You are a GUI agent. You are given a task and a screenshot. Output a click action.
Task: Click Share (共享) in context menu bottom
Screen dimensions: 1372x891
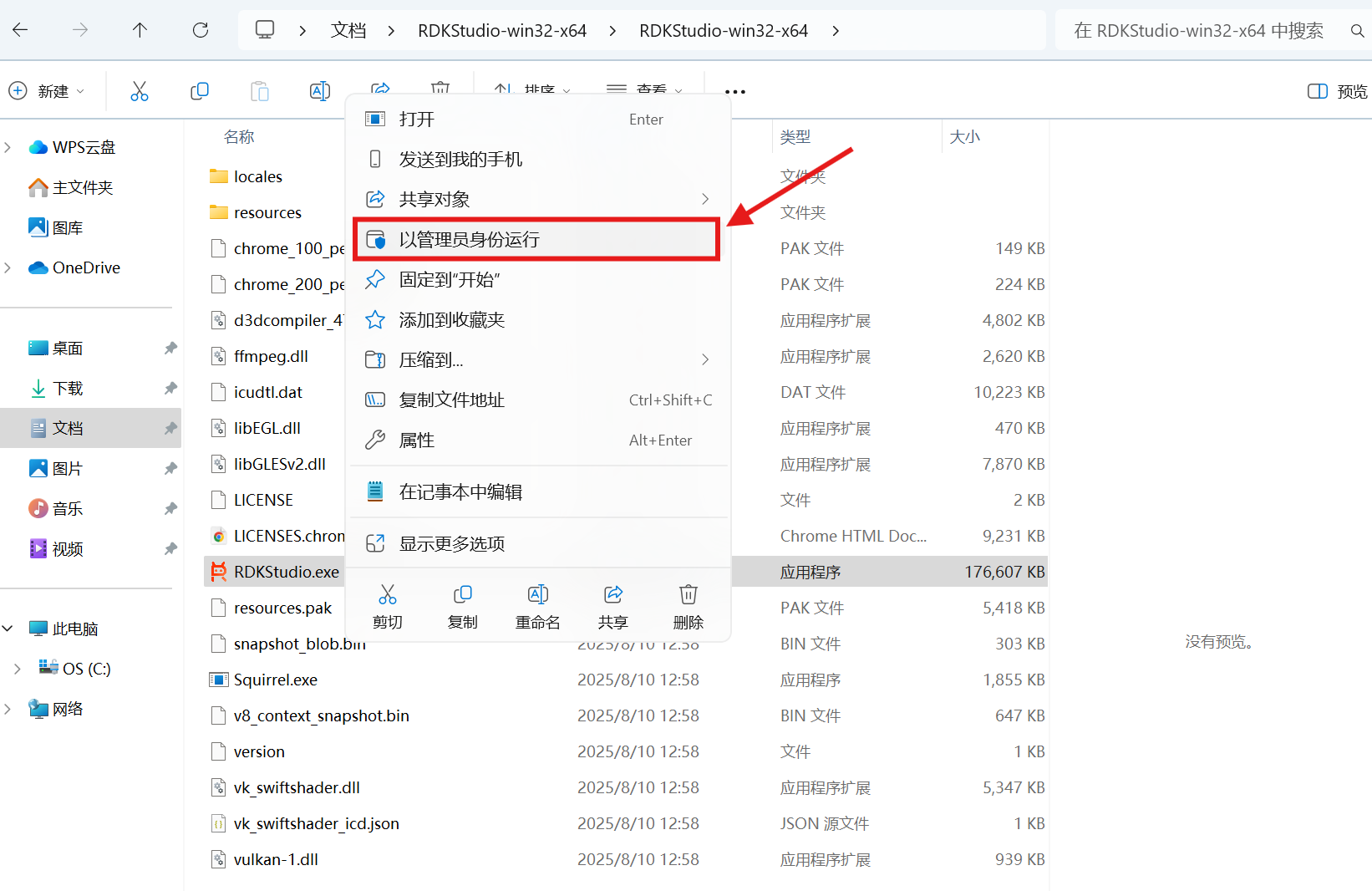[x=613, y=607]
